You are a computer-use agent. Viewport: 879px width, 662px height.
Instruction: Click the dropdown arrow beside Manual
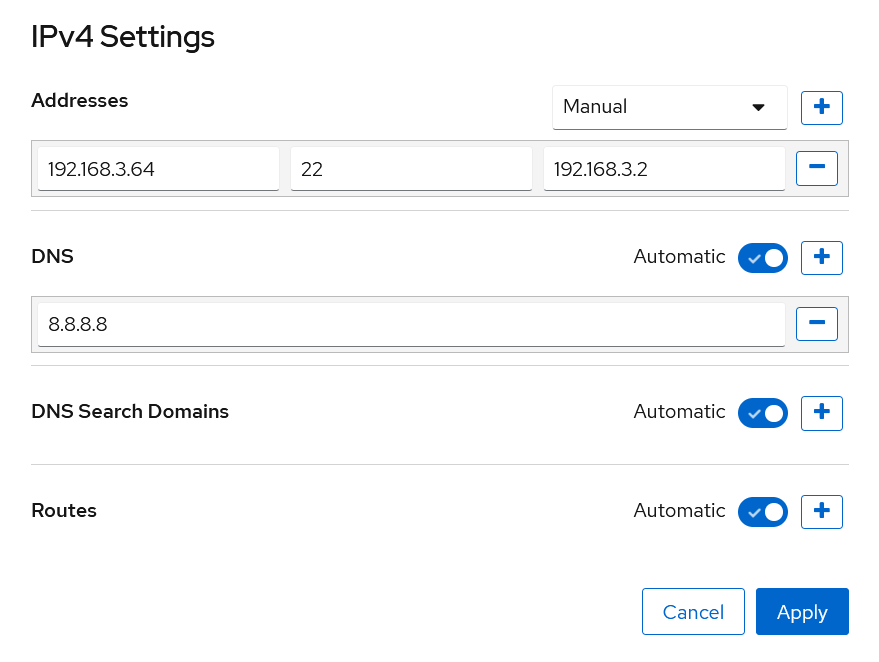tap(758, 107)
